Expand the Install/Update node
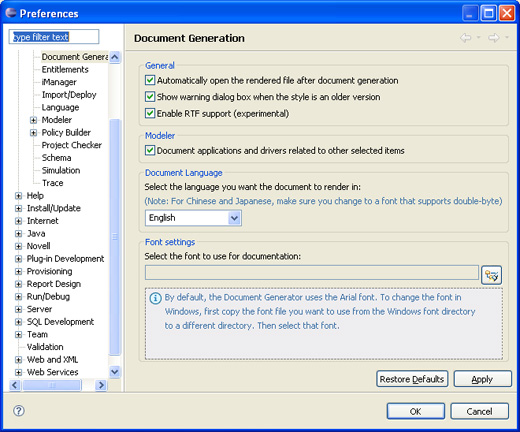Screen dimensions: 520x432 19,208
